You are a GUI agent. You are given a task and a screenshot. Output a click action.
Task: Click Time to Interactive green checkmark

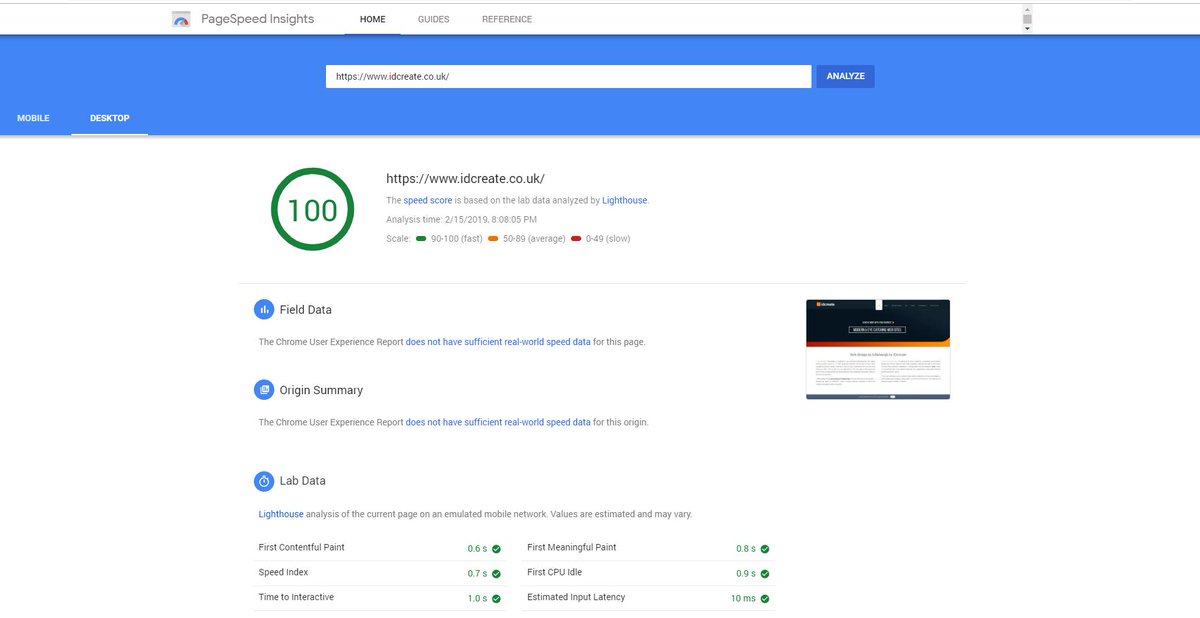[x=496, y=598]
